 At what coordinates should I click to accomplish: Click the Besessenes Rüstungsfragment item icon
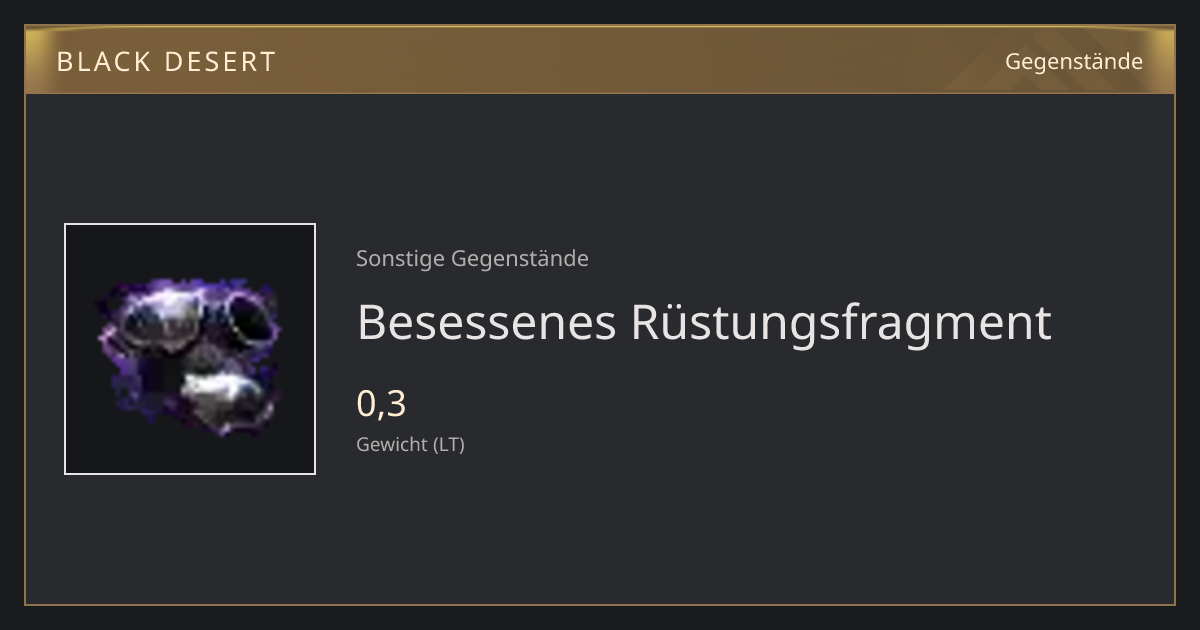tap(190, 349)
